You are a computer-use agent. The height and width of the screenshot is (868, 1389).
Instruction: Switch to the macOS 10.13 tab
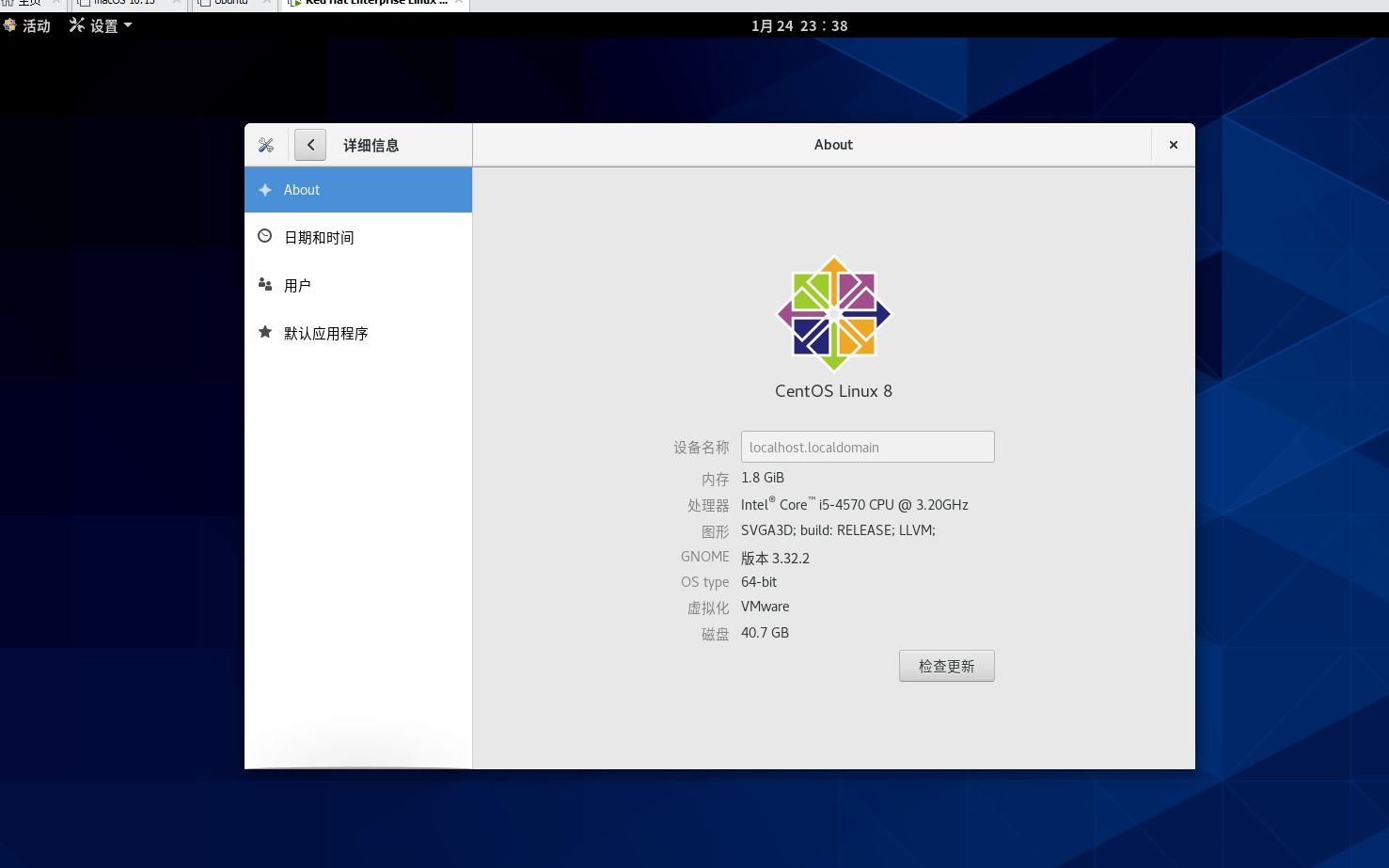pyautogui.click(x=122, y=3)
